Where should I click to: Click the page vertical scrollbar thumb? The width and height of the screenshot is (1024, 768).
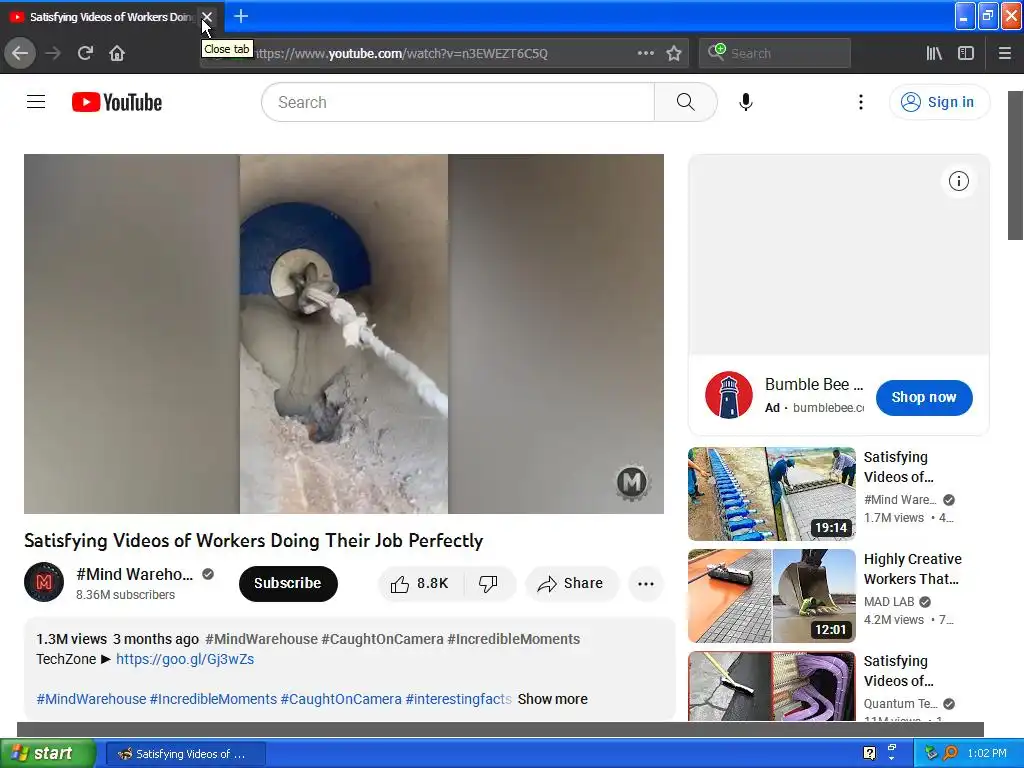[x=1016, y=165]
